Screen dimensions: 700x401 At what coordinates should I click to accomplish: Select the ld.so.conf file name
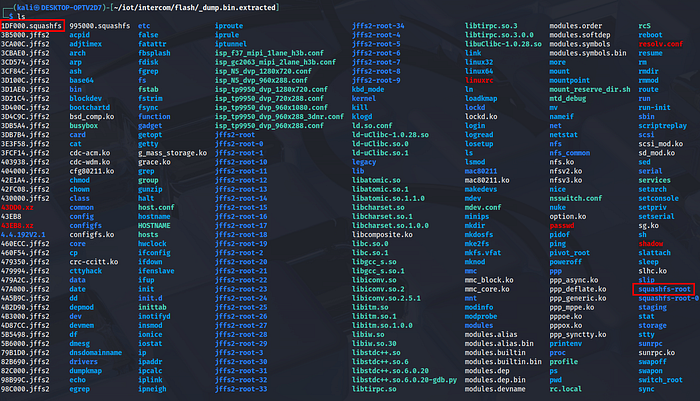372,125
